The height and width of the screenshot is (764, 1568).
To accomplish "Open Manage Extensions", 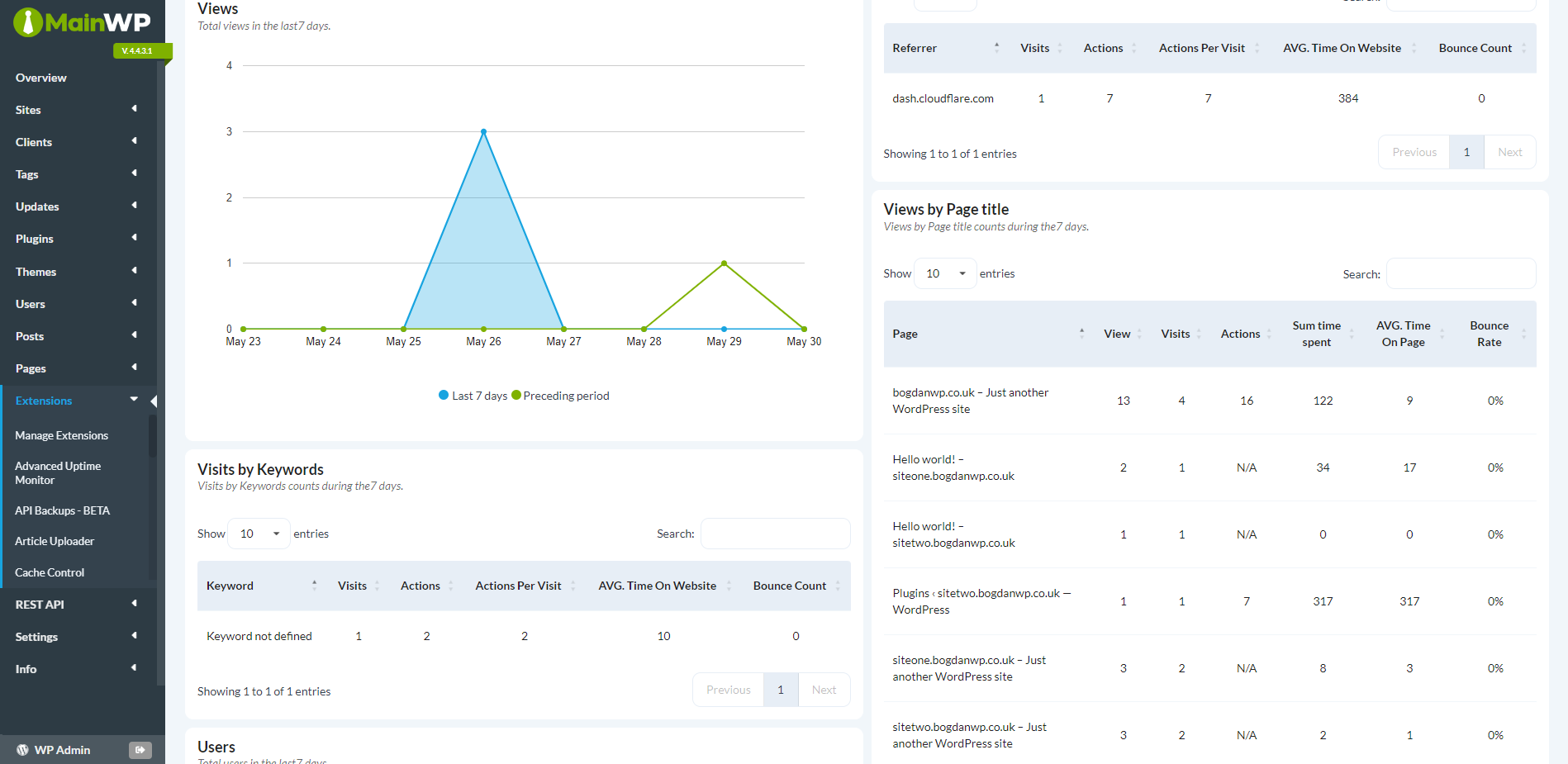I will [62, 435].
